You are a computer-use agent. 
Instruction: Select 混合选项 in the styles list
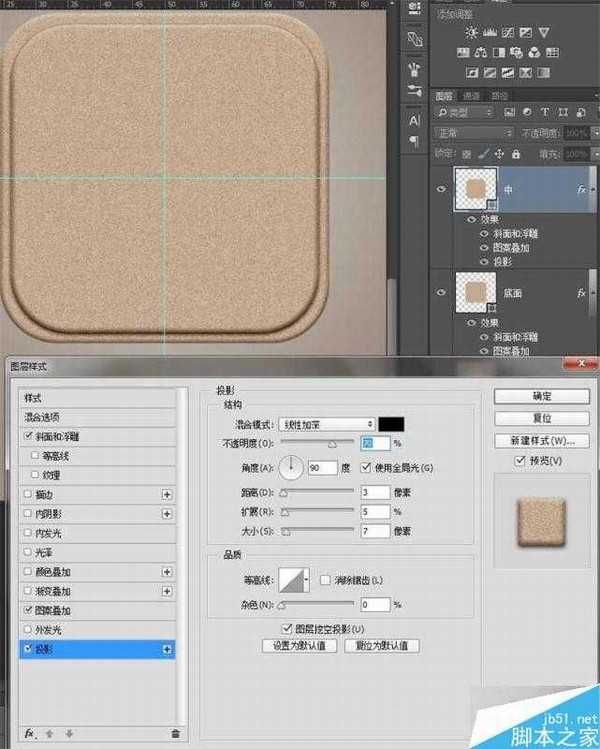click(x=98, y=417)
